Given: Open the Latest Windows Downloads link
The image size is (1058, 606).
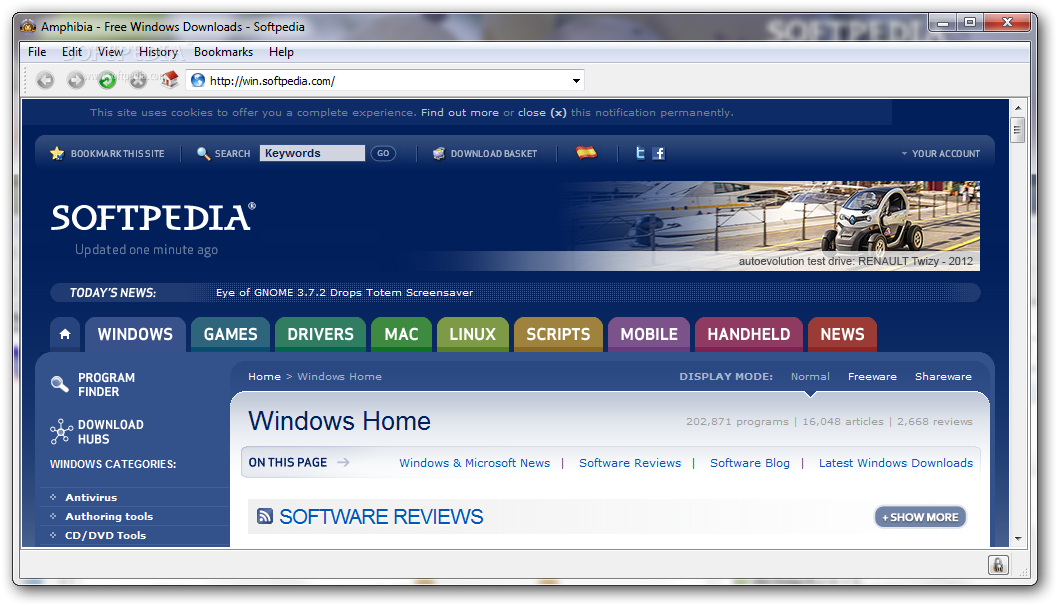Looking at the screenshot, I should (x=895, y=463).
